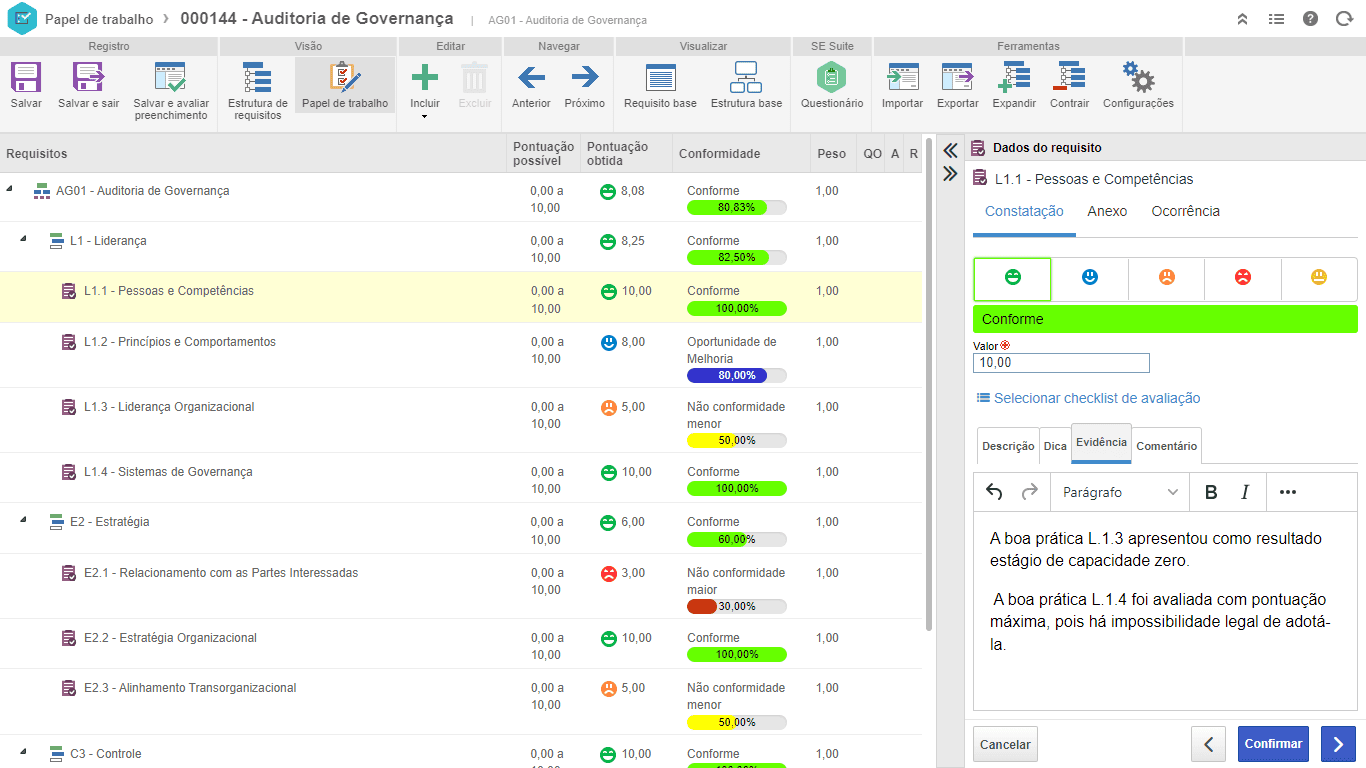Image resolution: width=1366 pixels, height=768 pixels.
Task: Select the blue smiley rating option
Action: (x=1089, y=279)
